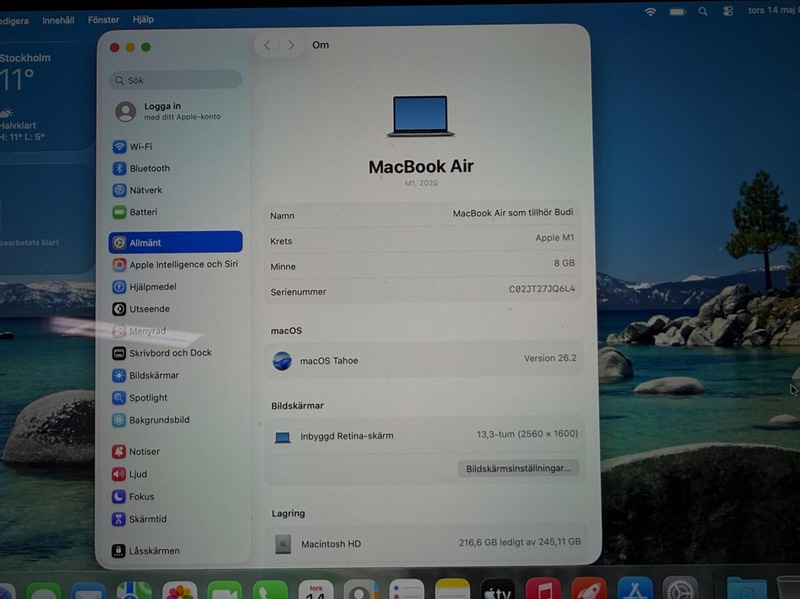Open App Store in the Dock
This screenshot has width=800, height=599.
[x=635, y=588]
